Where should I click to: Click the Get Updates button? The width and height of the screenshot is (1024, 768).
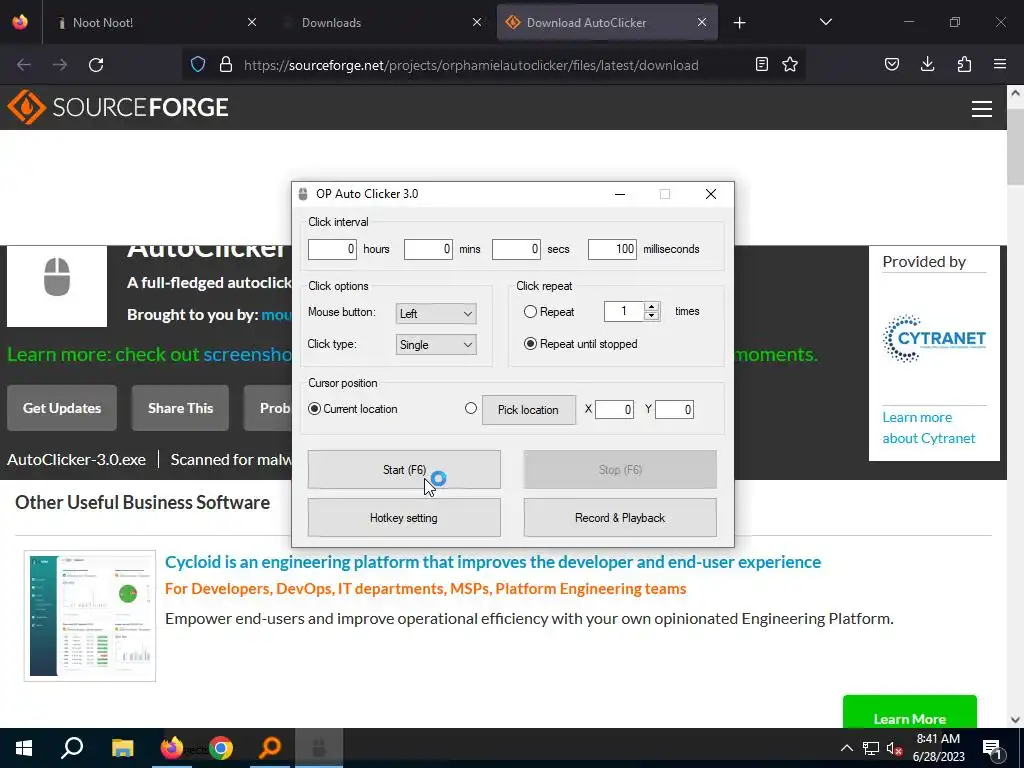[62, 408]
